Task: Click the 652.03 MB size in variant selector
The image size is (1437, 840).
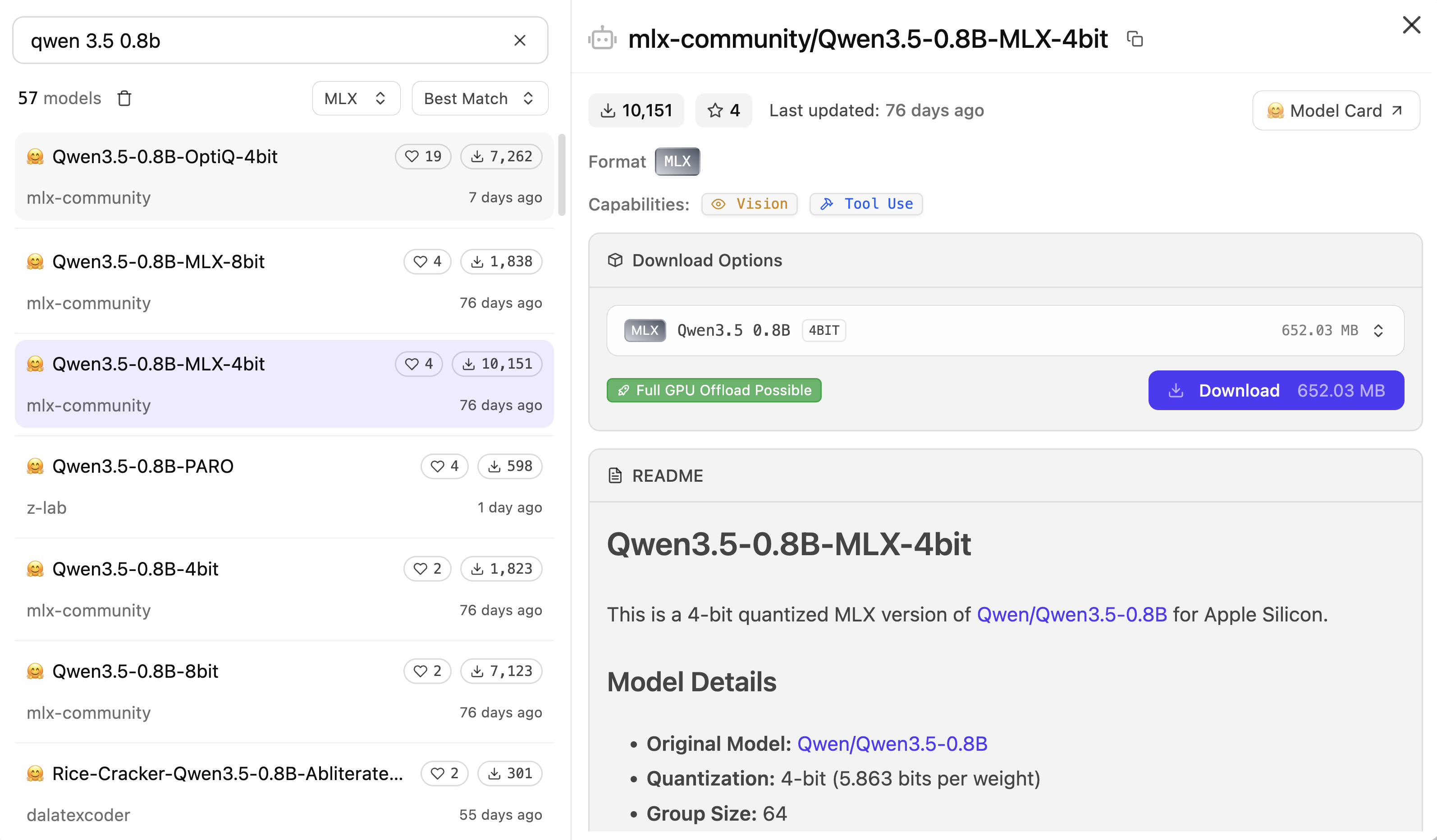Action: (1319, 331)
